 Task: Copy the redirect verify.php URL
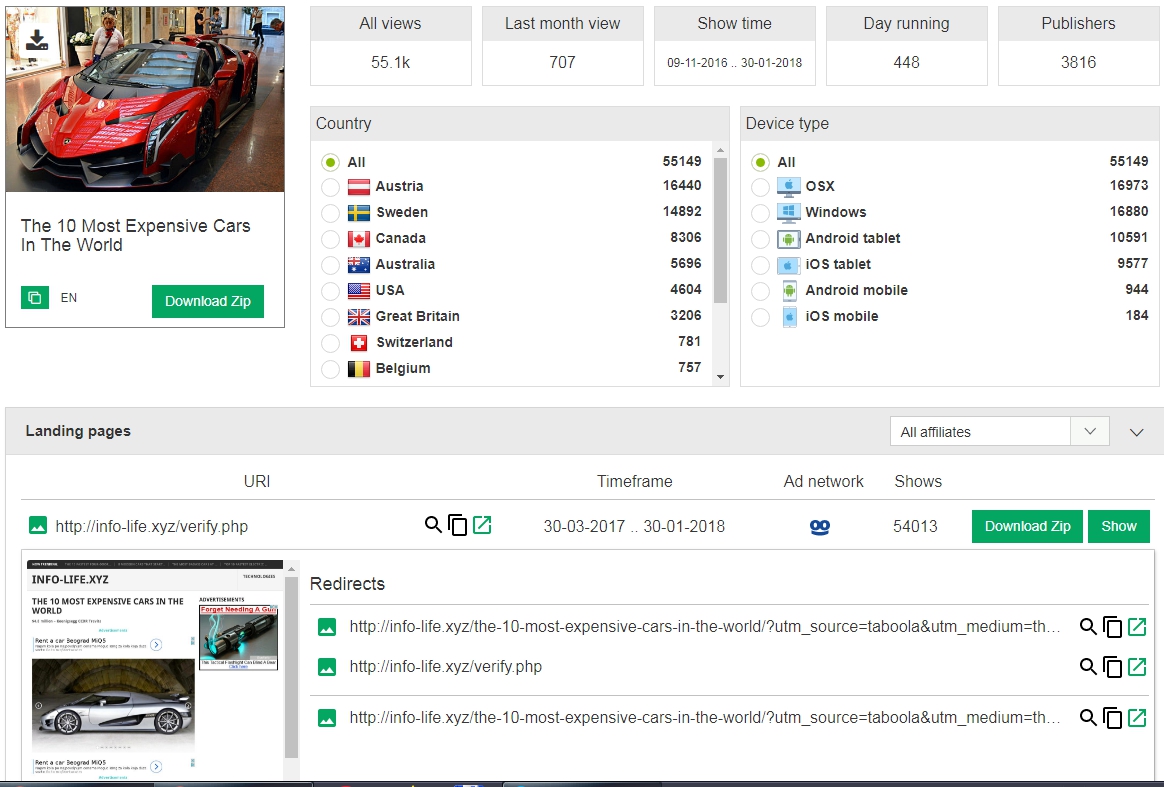click(1112, 667)
